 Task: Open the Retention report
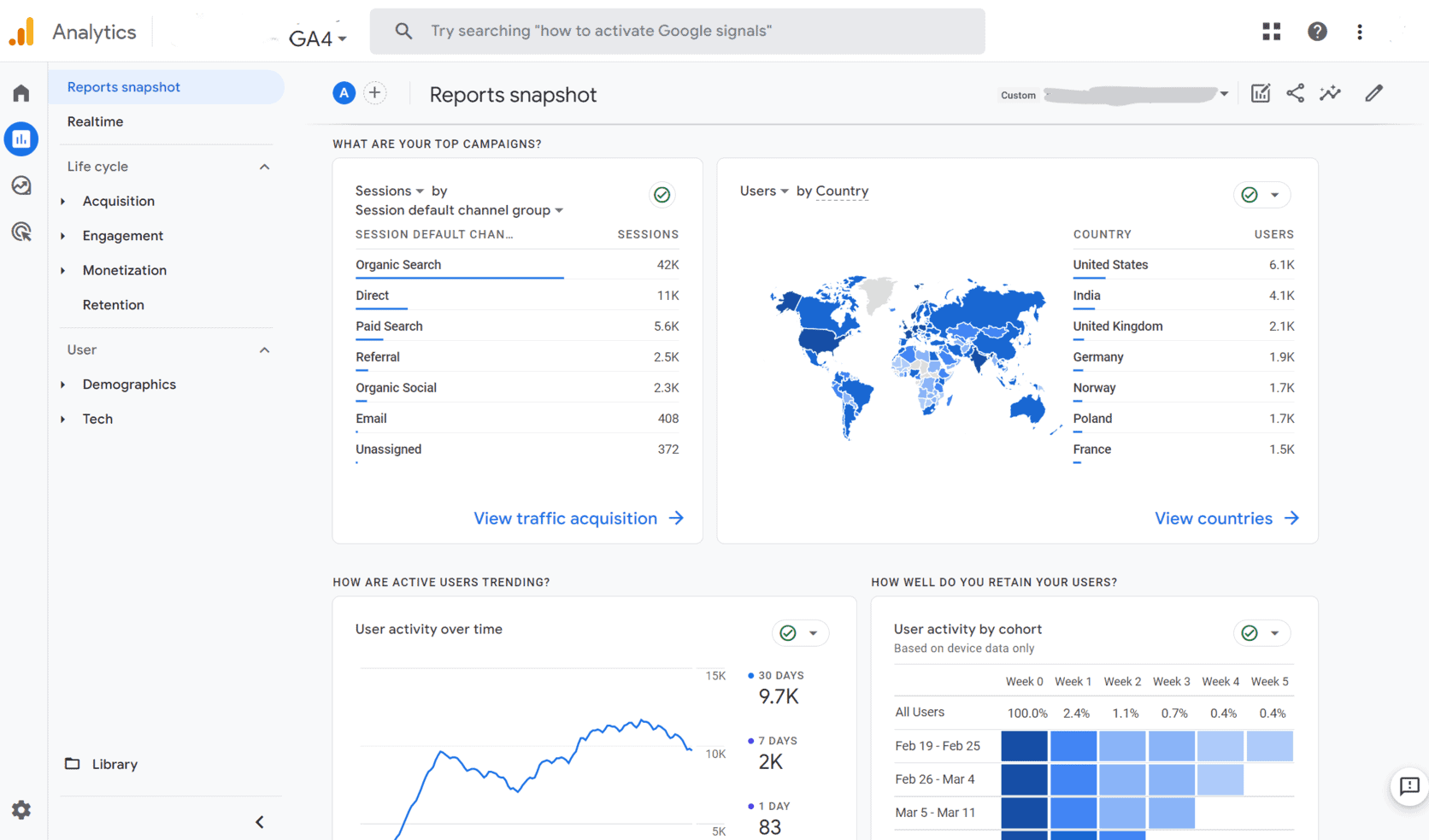point(113,305)
